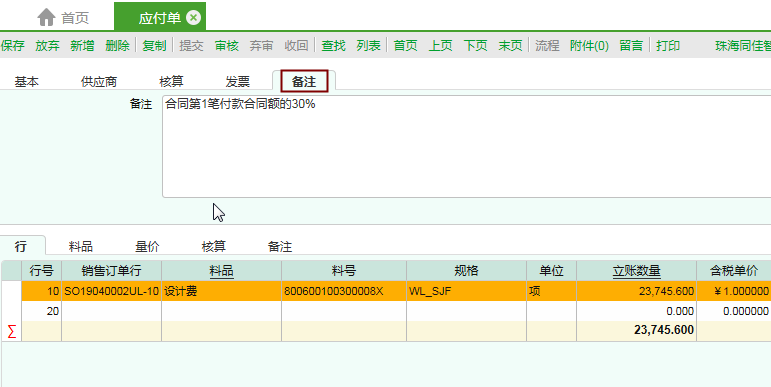Click the 设计费 item cell

point(221,291)
